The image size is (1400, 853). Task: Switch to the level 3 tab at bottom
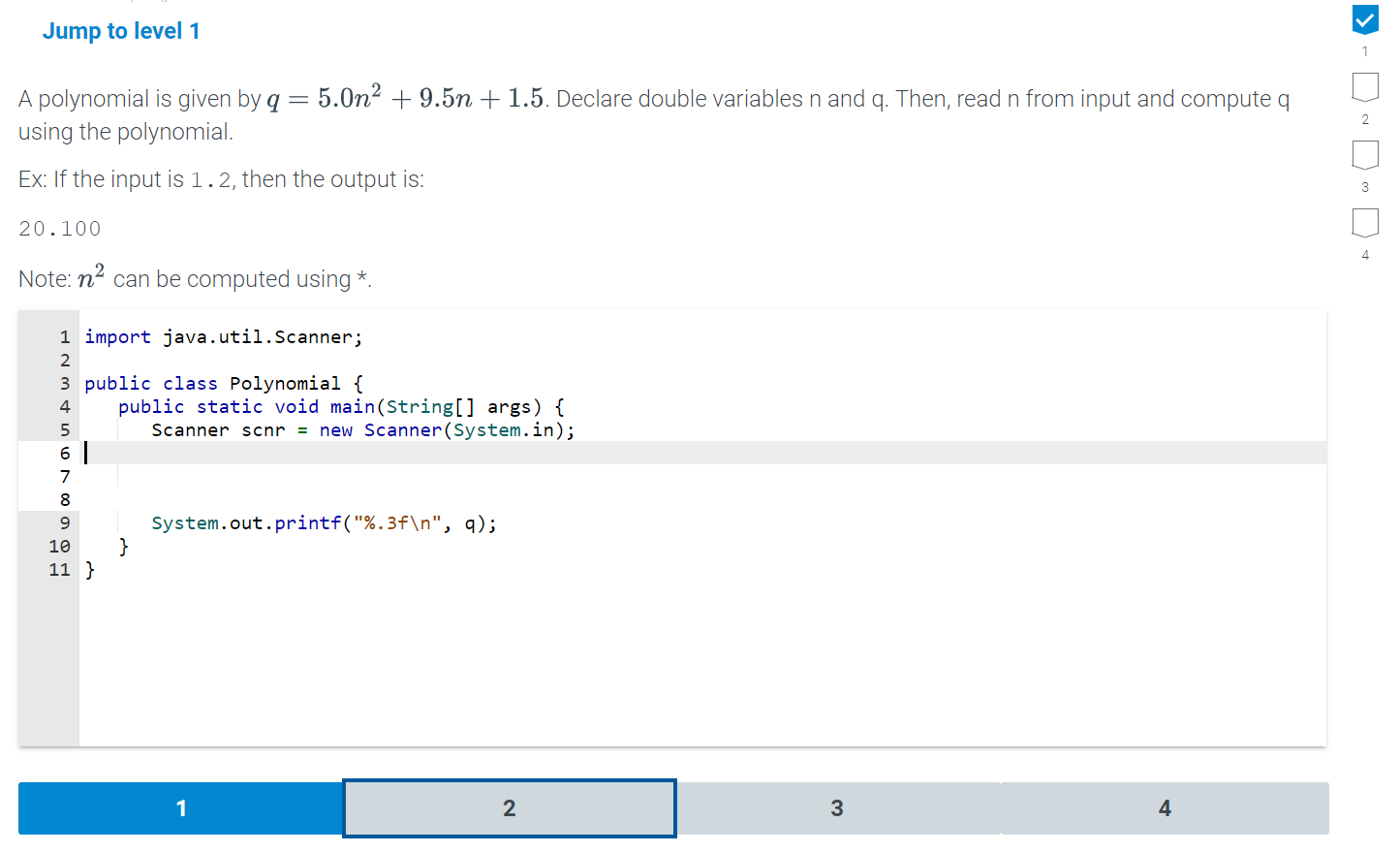(x=836, y=807)
